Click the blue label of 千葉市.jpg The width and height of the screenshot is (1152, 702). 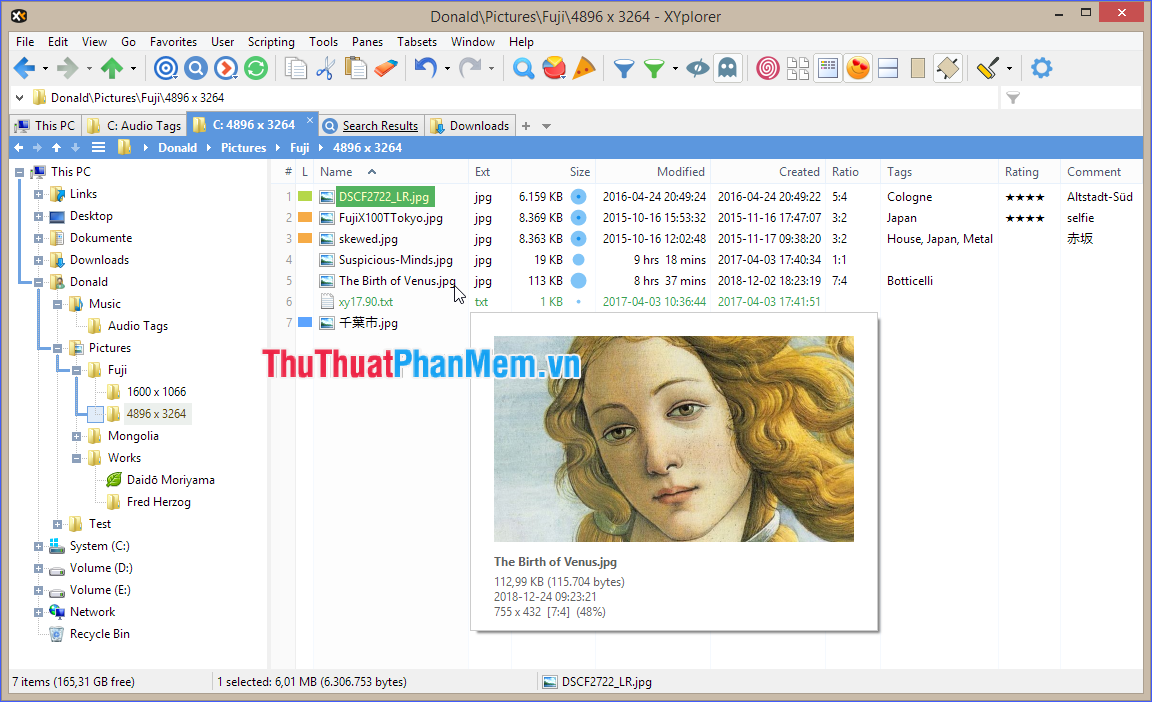[x=305, y=322]
